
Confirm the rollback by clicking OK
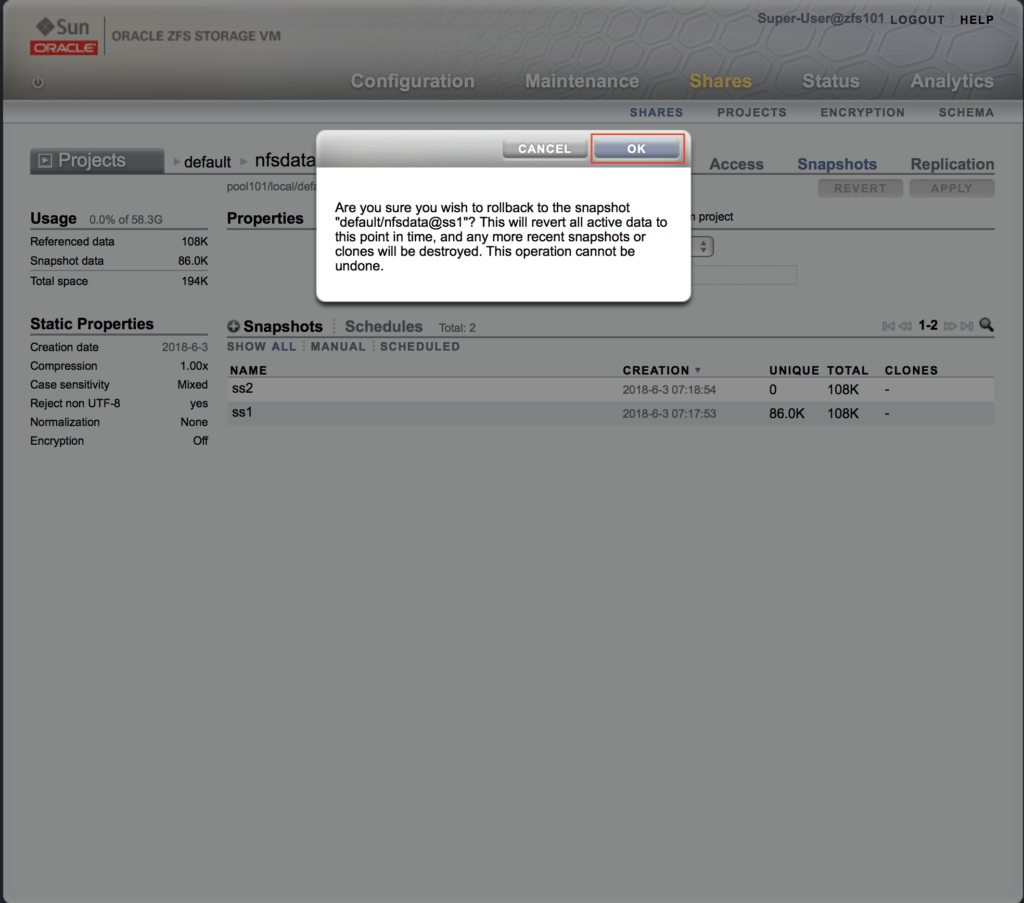pyautogui.click(x=637, y=148)
